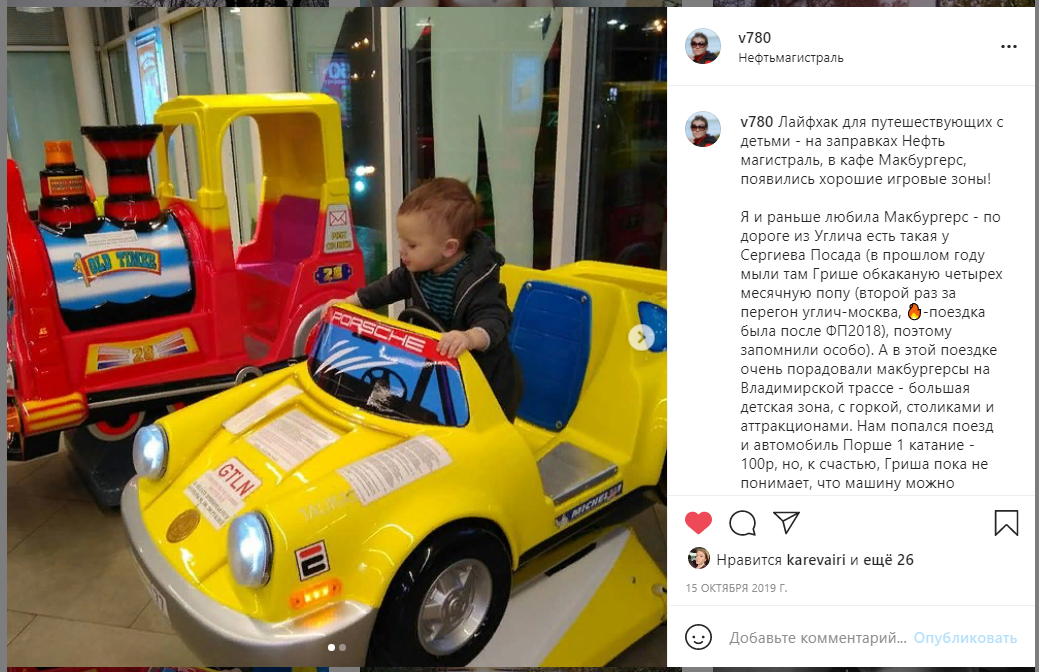1039x672 pixels.
Task: Focus the Добавьте комментарий input field
Action: pyautogui.click(x=818, y=638)
